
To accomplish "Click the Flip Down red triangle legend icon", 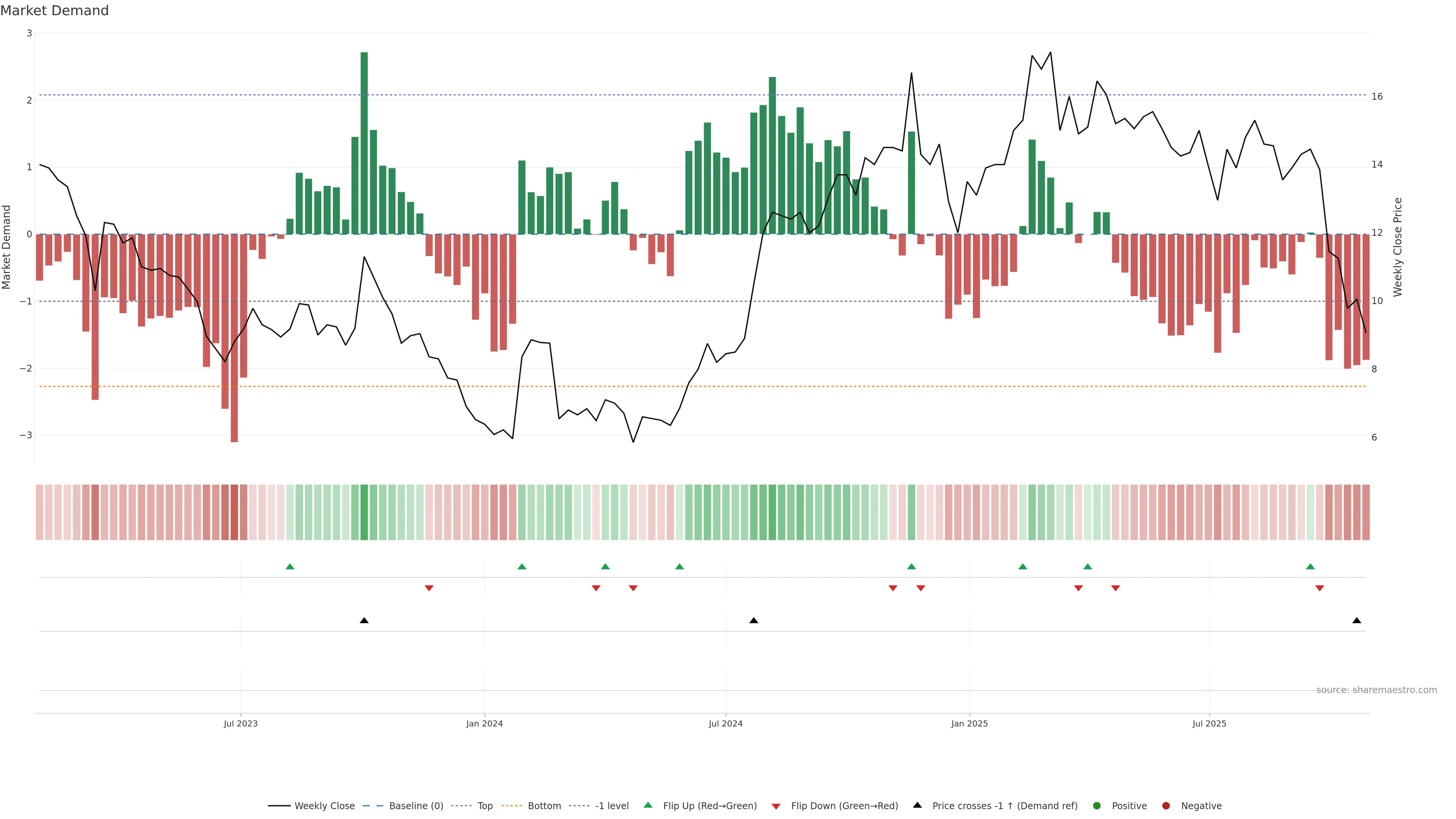I will pos(776,806).
